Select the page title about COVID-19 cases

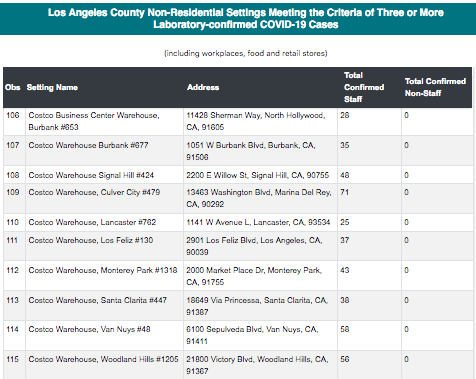click(246, 18)
